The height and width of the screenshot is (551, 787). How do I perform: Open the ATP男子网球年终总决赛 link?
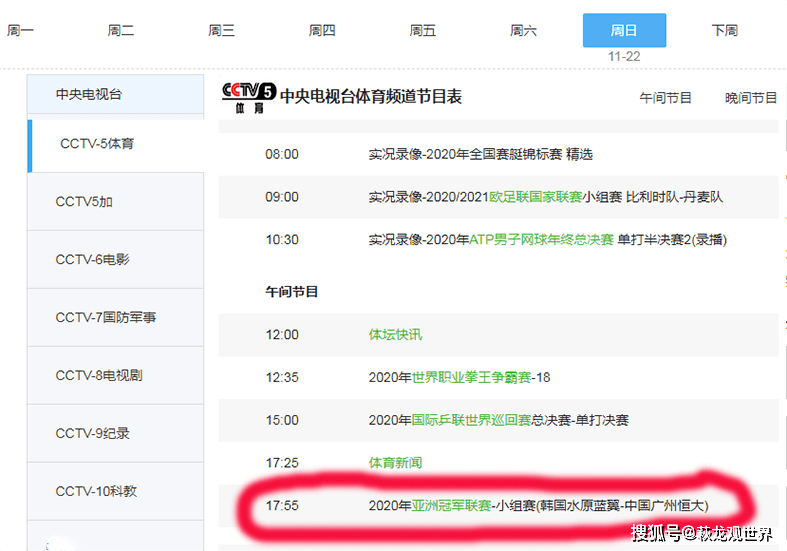(x=541, y=239)
